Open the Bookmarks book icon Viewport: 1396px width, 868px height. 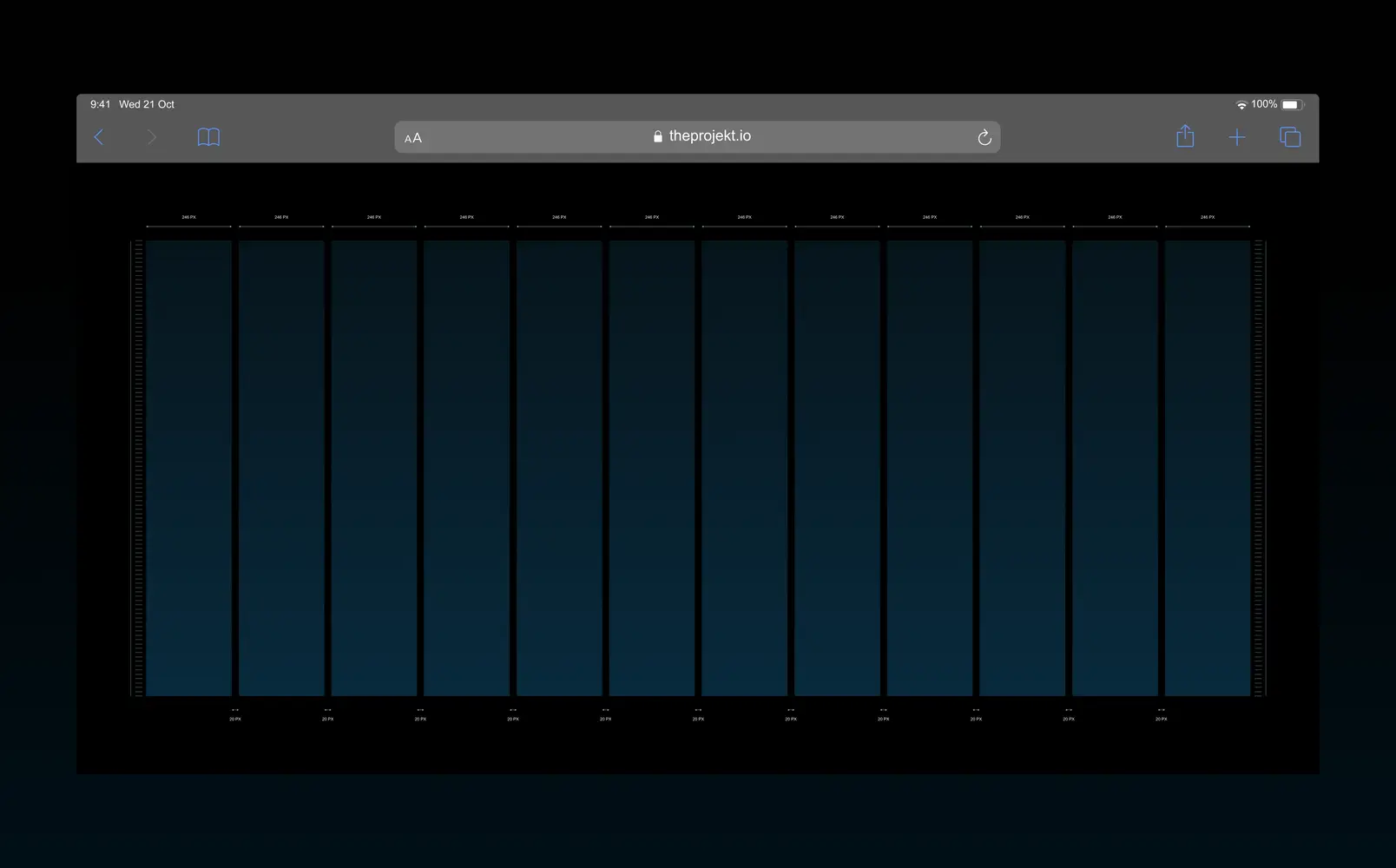pos(208,137)
